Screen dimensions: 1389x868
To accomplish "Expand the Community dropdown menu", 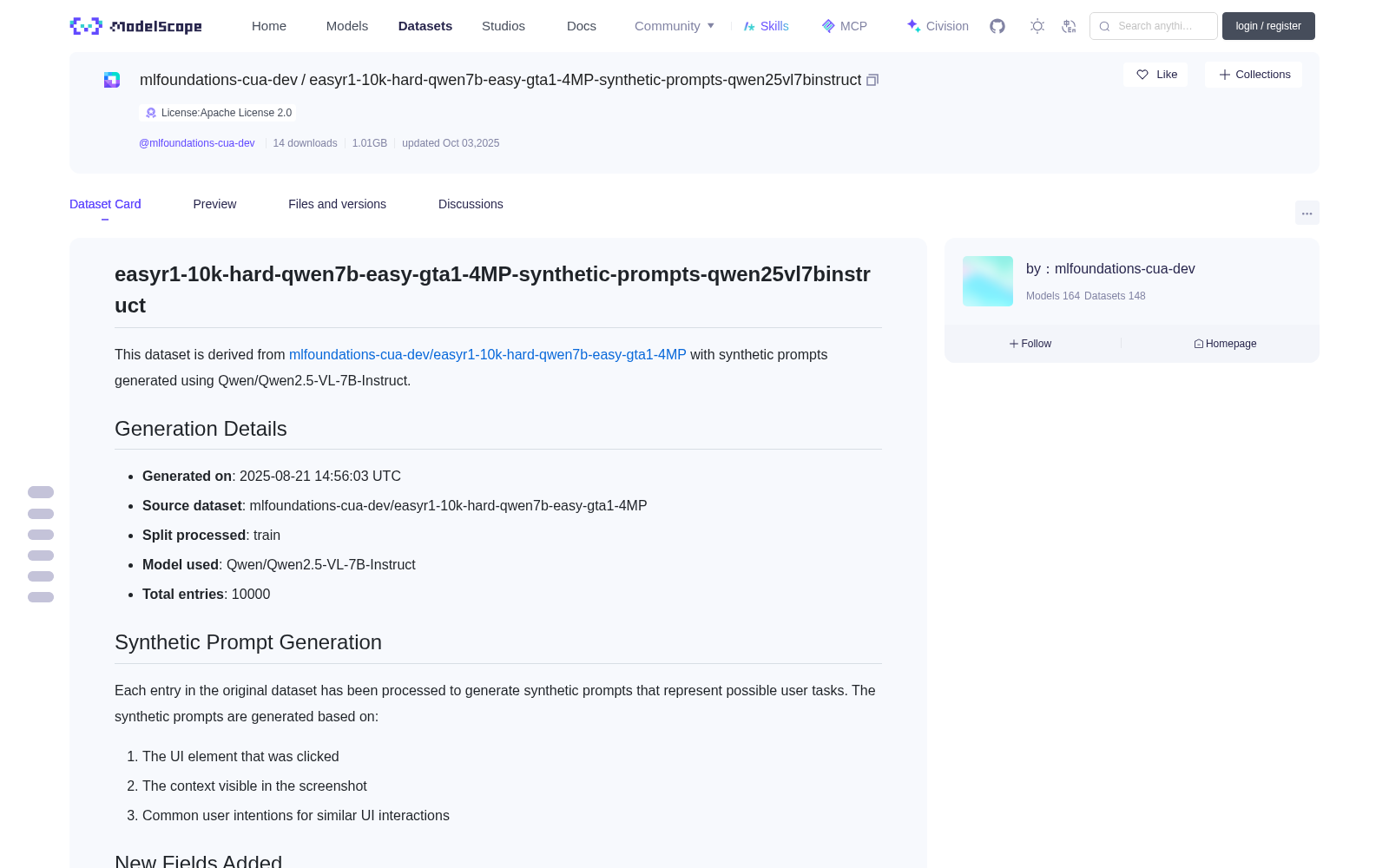I will click(675, 26).
